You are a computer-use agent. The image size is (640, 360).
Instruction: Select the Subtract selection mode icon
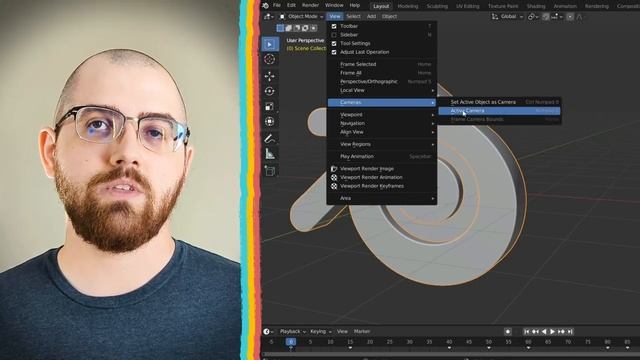point(297,28)
